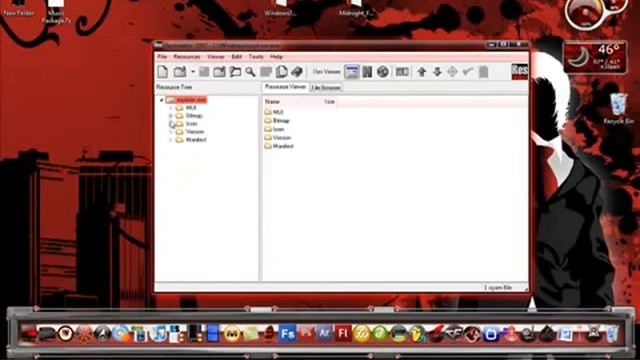This screenshot has height=360, width=640.
Task: Click the toolbar icon left of Res Viewer label
Action: pyautogui.click(x=297, y=72)
